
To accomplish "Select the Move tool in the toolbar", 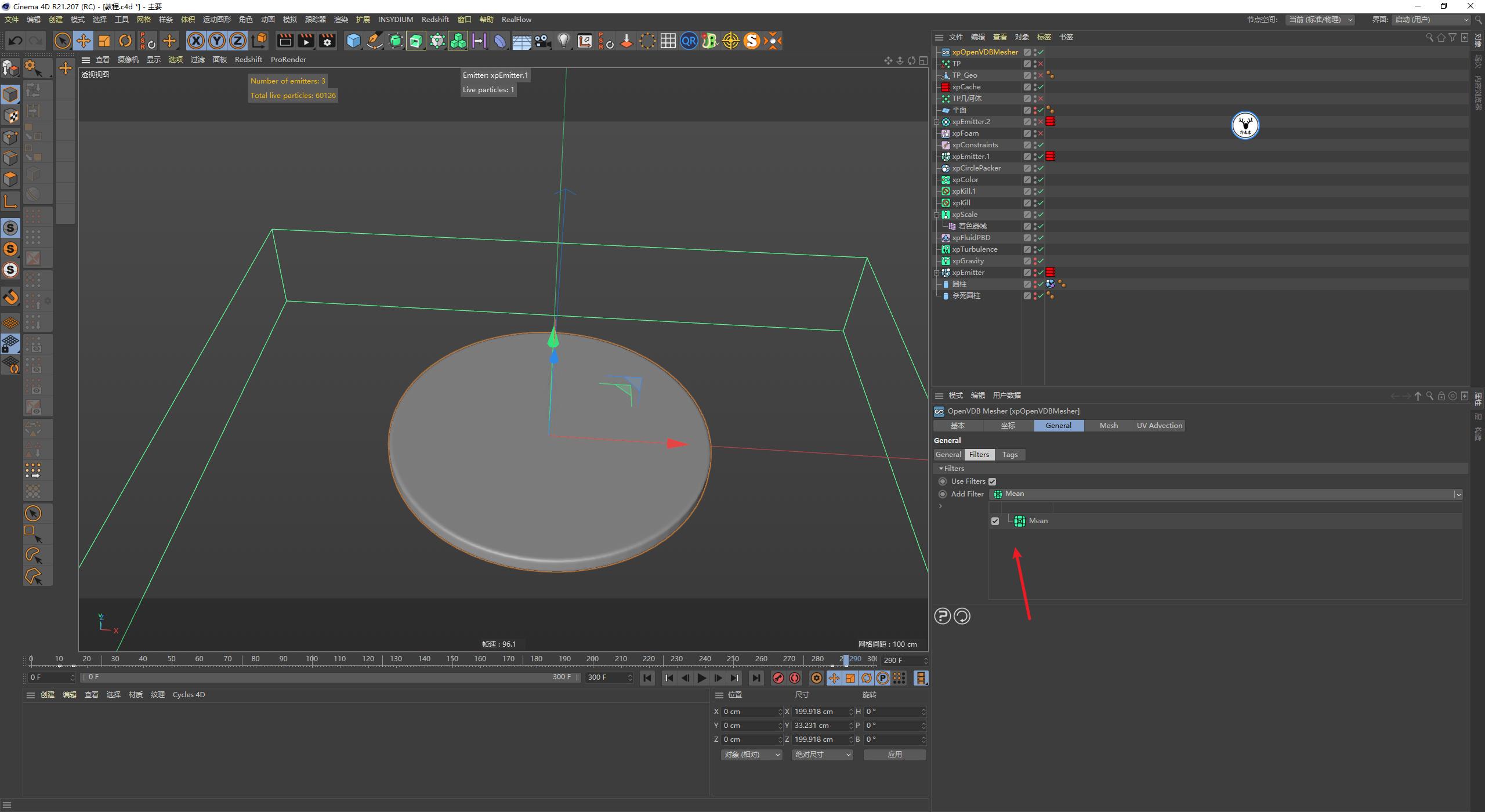I will pyautogui.click(x=84, y=41).
